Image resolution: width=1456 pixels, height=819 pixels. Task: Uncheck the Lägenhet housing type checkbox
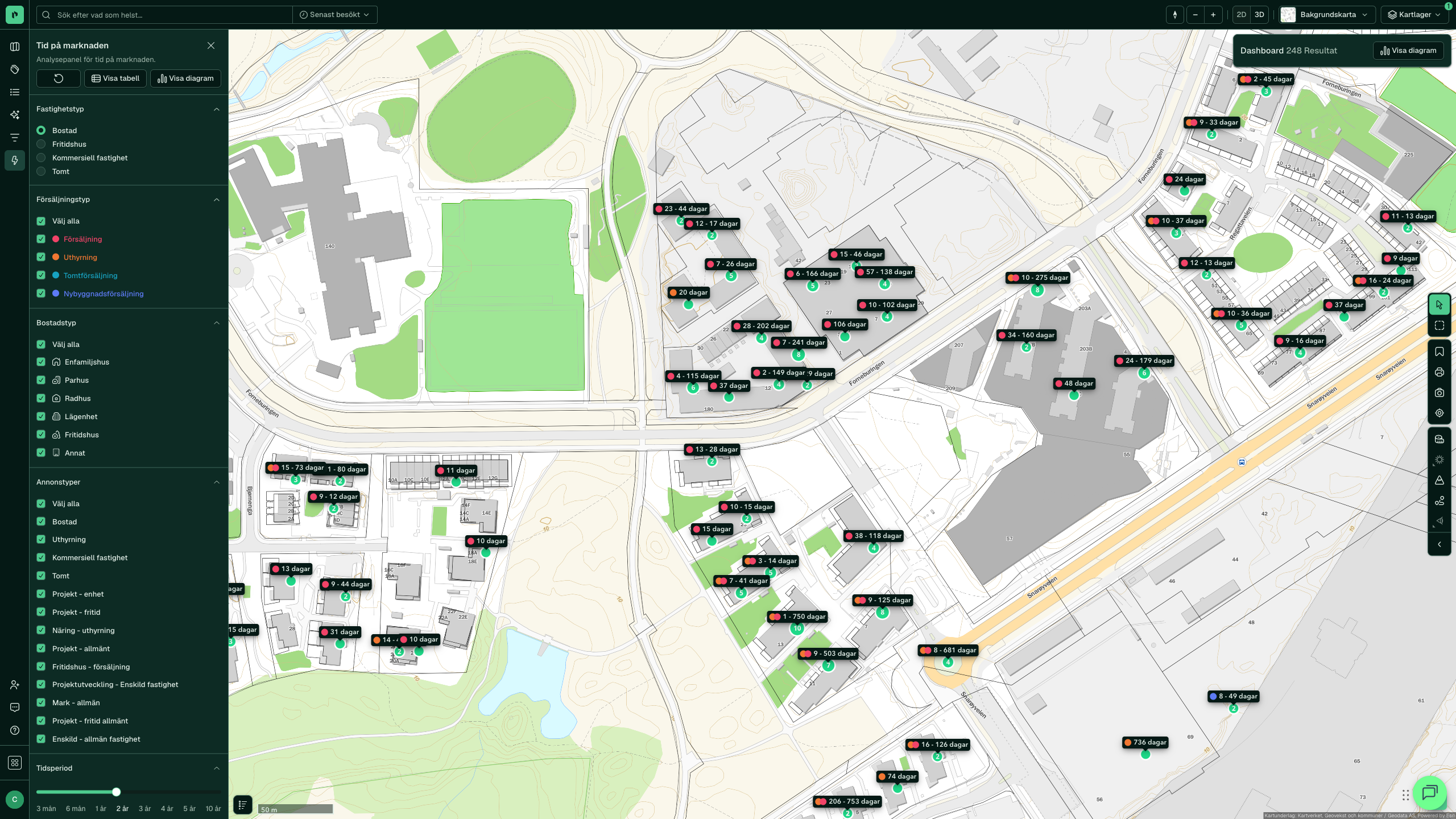coord(41,416)
